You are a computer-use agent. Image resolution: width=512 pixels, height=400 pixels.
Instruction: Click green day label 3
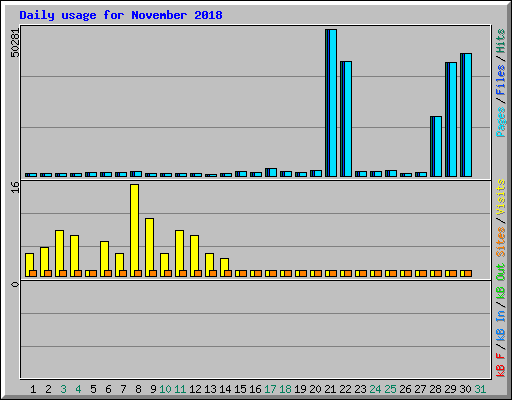tap(63, 389)
